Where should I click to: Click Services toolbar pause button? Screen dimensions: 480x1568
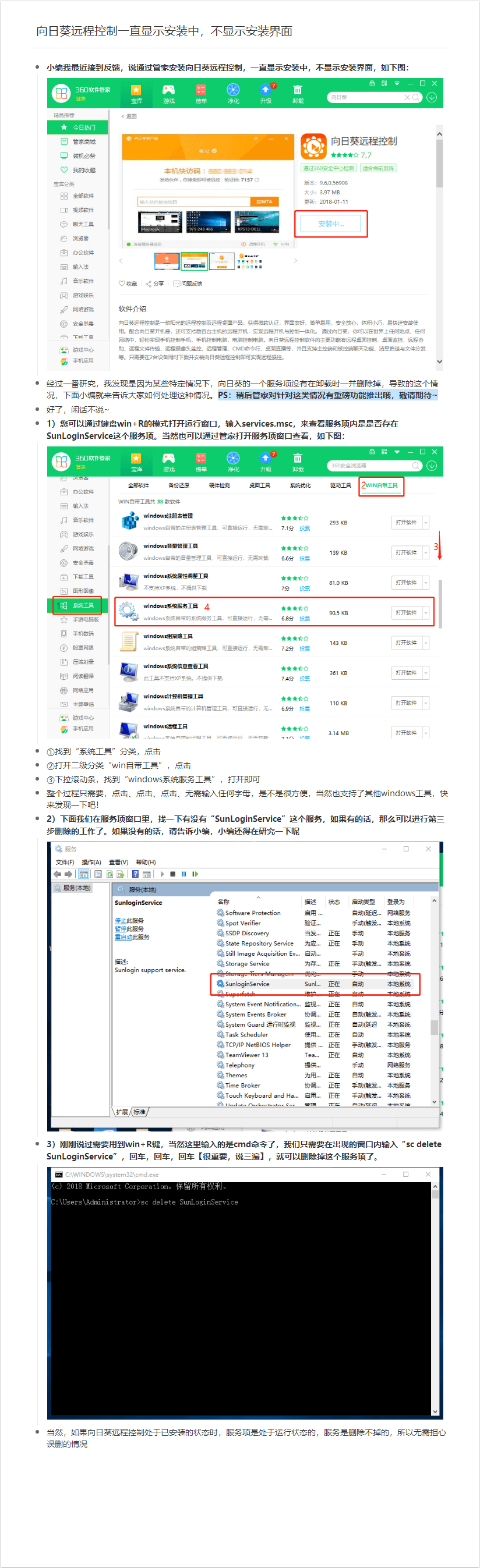coord(184,874)
